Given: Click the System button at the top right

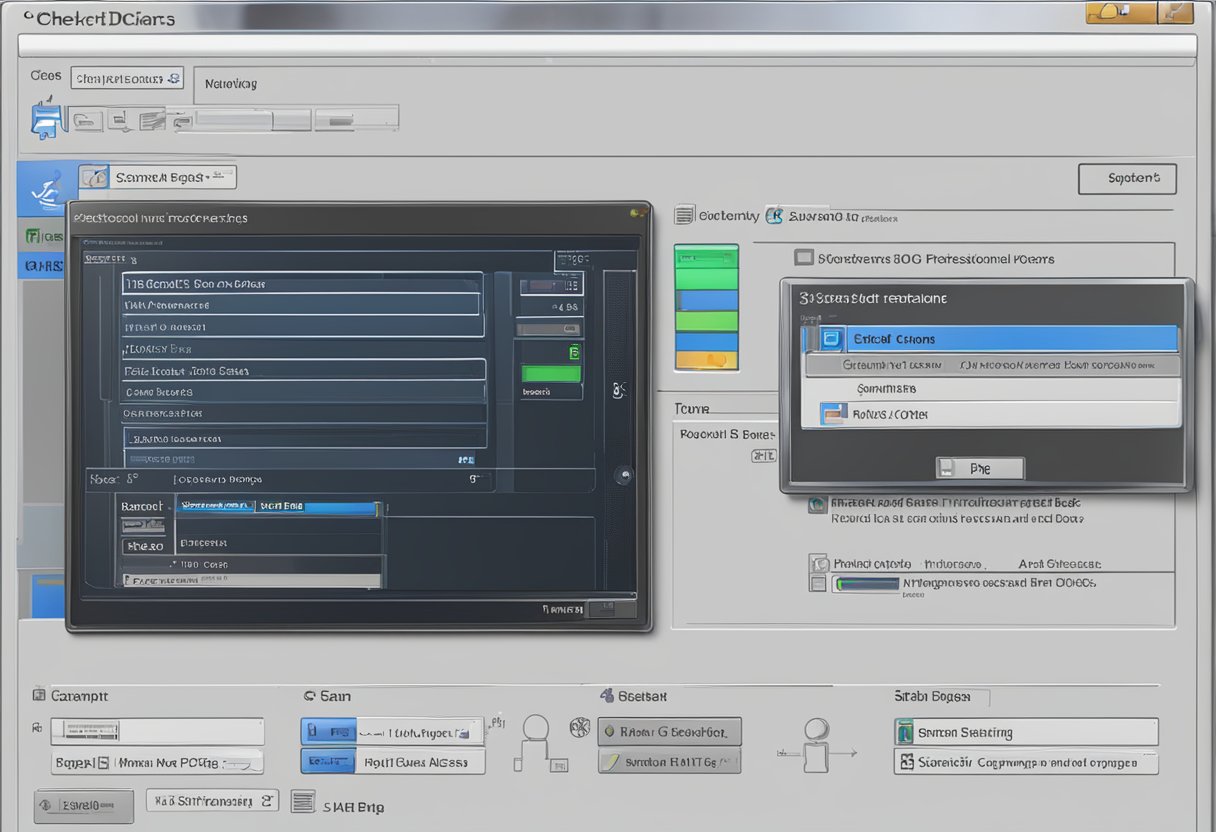Looking at the screenshot, I should pyautogui.click(x=1126, y=179).
